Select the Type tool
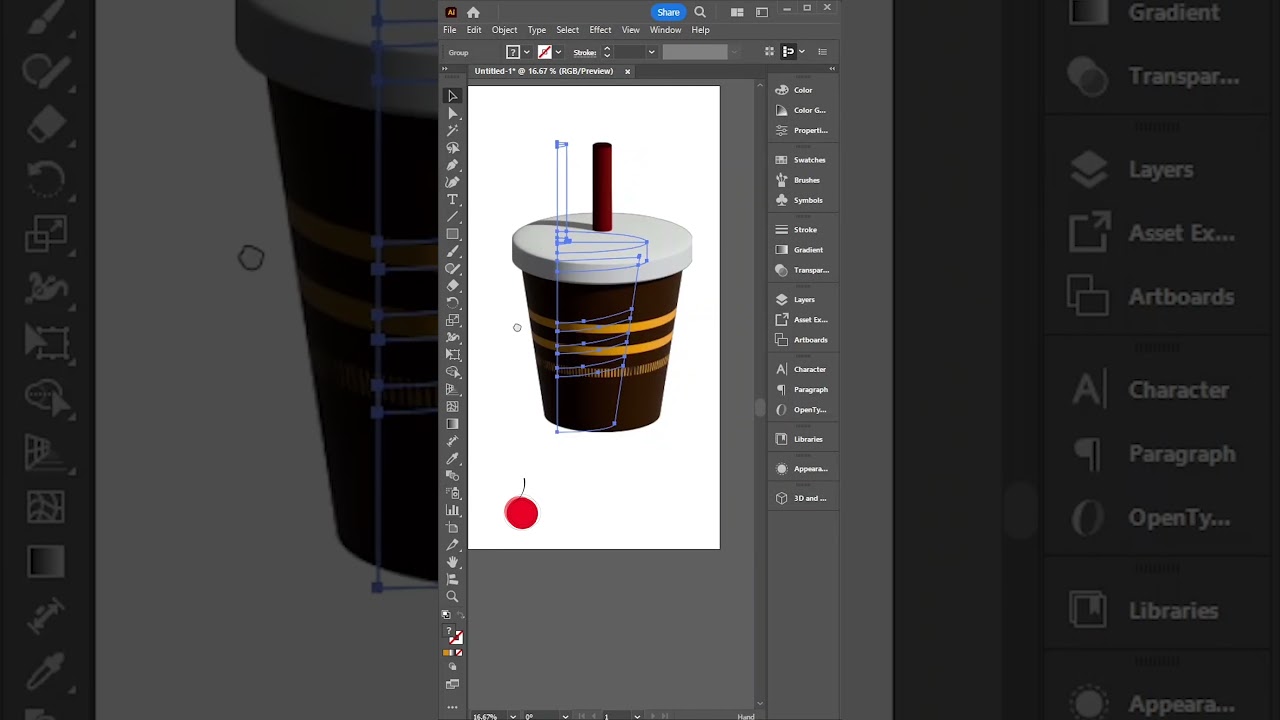The height and width of the screenshot is (720, 1280). pyautogui.click(x=452, y=199)
